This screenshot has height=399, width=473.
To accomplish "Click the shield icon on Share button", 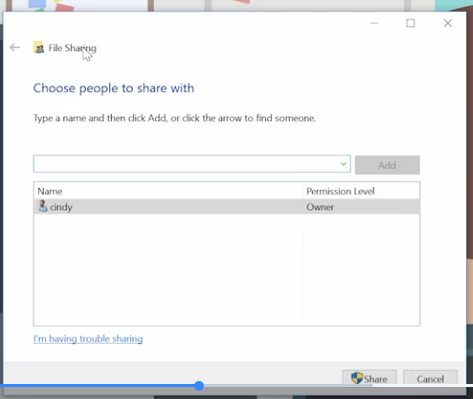I will click(x=357, y=378).
